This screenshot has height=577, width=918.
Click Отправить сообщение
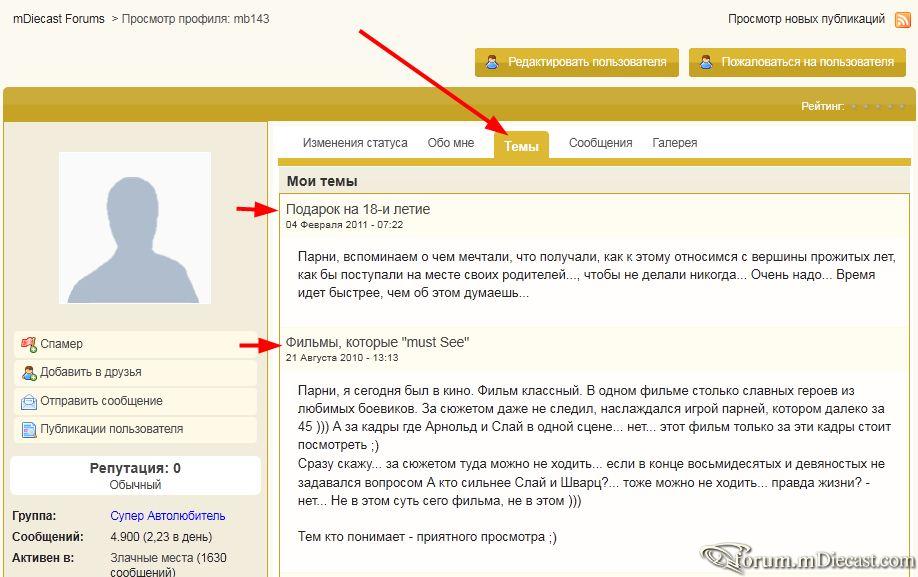coord(135,401)
